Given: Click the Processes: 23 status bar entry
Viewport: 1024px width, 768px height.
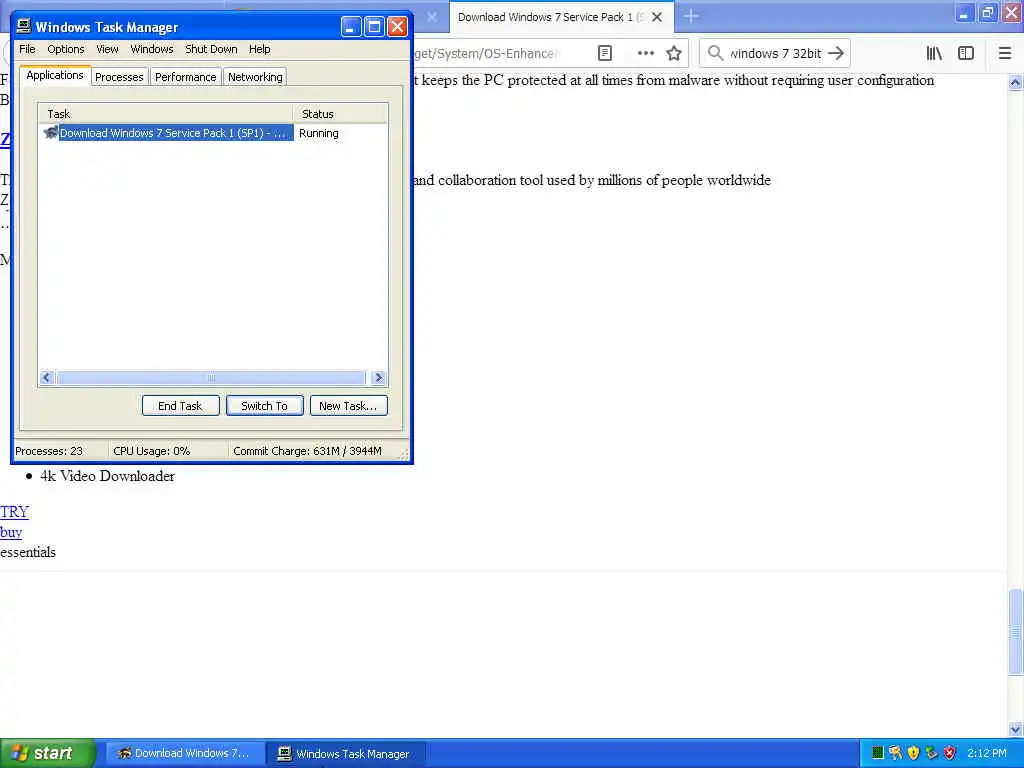Looking at the screenshot, I should pyautogui.click(x=49, y=451).
